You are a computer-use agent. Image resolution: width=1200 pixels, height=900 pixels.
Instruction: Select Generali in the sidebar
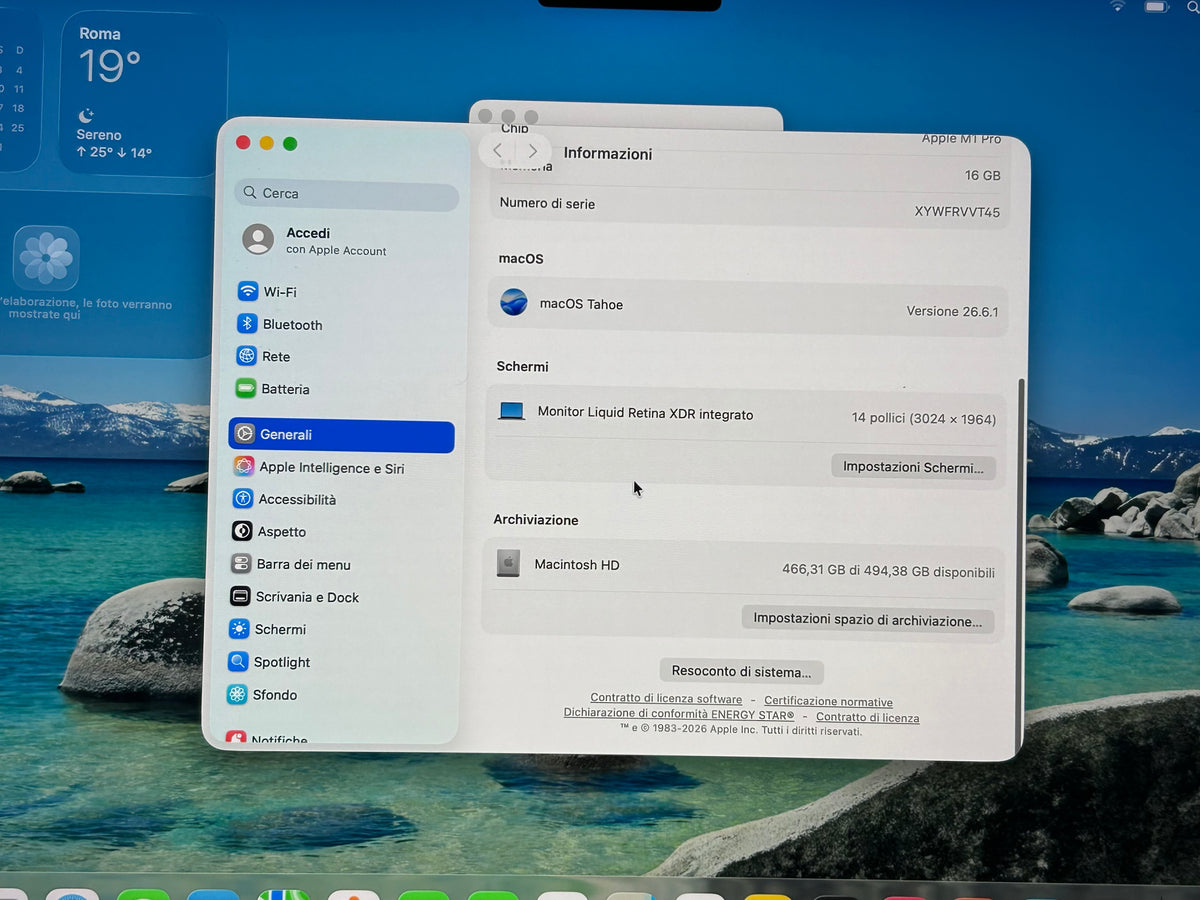[341, 435]
